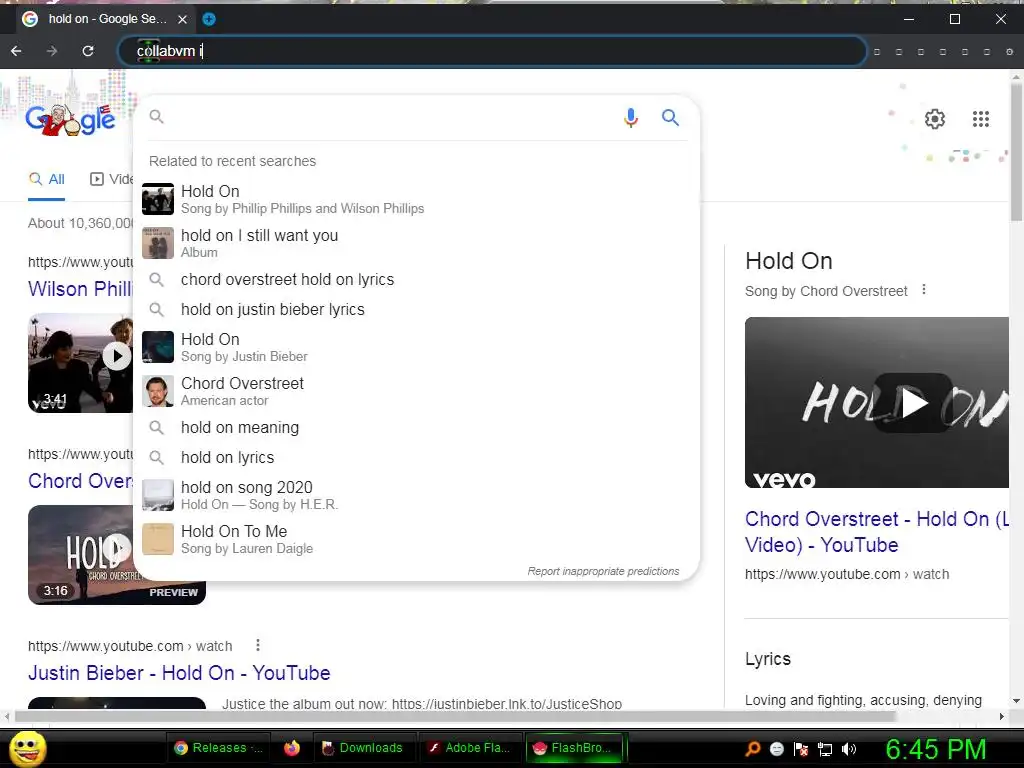The width and height of the screenshot is (1024, 768).
Task: Switch to the Downloads taskbar window
Action: [x=364, y=748]
